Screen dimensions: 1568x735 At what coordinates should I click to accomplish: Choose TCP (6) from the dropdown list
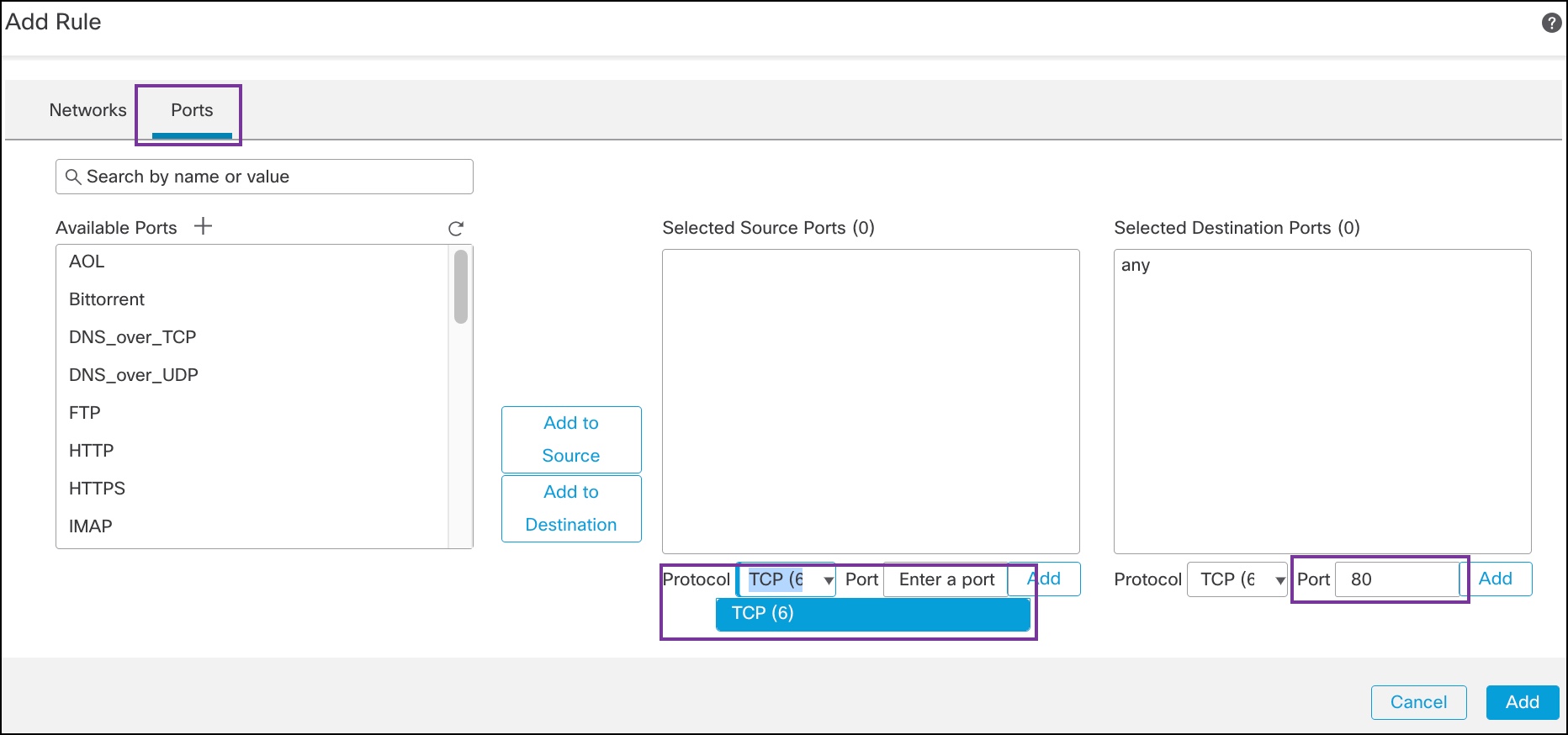coord(872,614)
